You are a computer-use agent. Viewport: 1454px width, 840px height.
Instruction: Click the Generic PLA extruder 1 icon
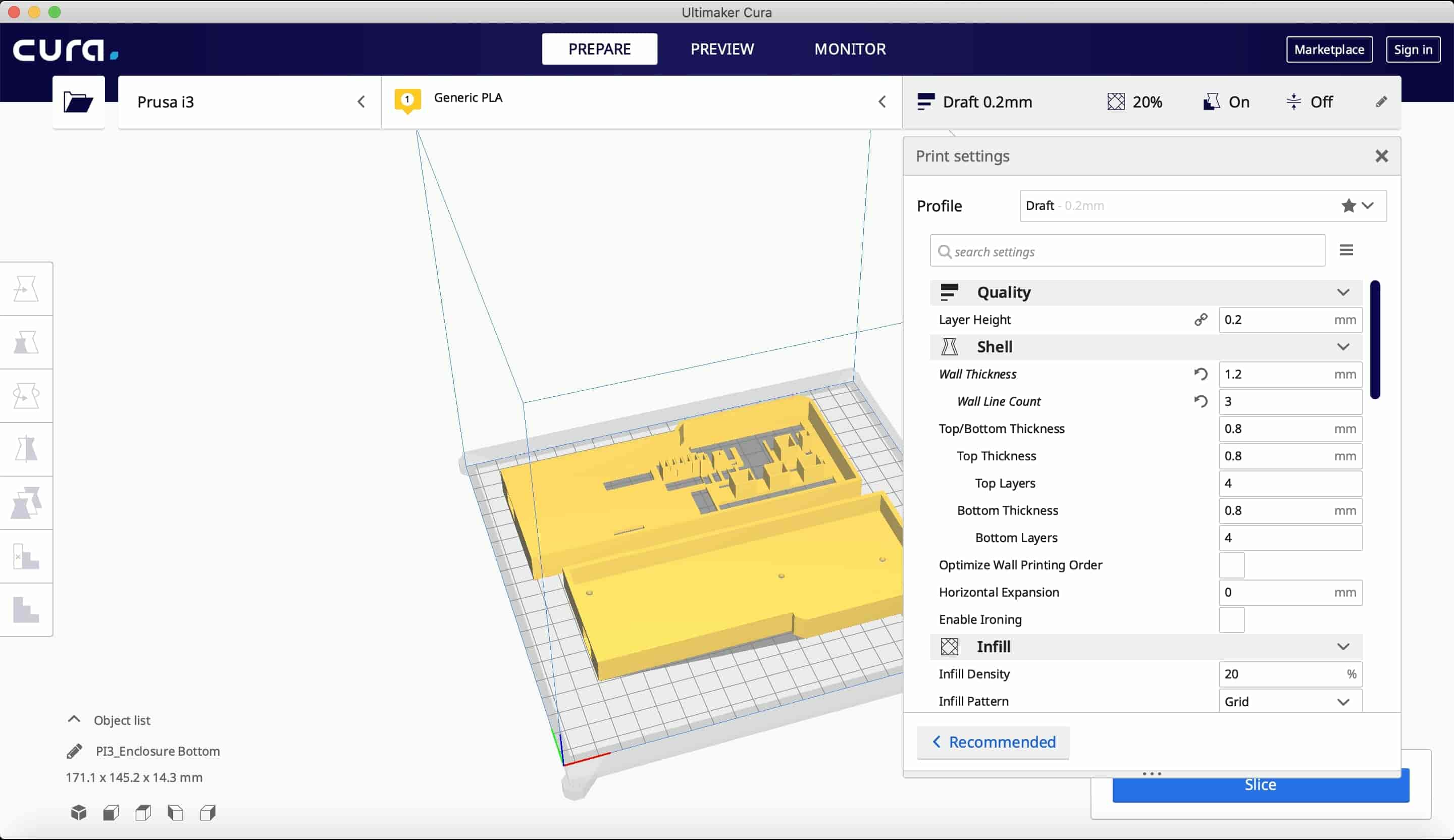click(x=407, y=101)
